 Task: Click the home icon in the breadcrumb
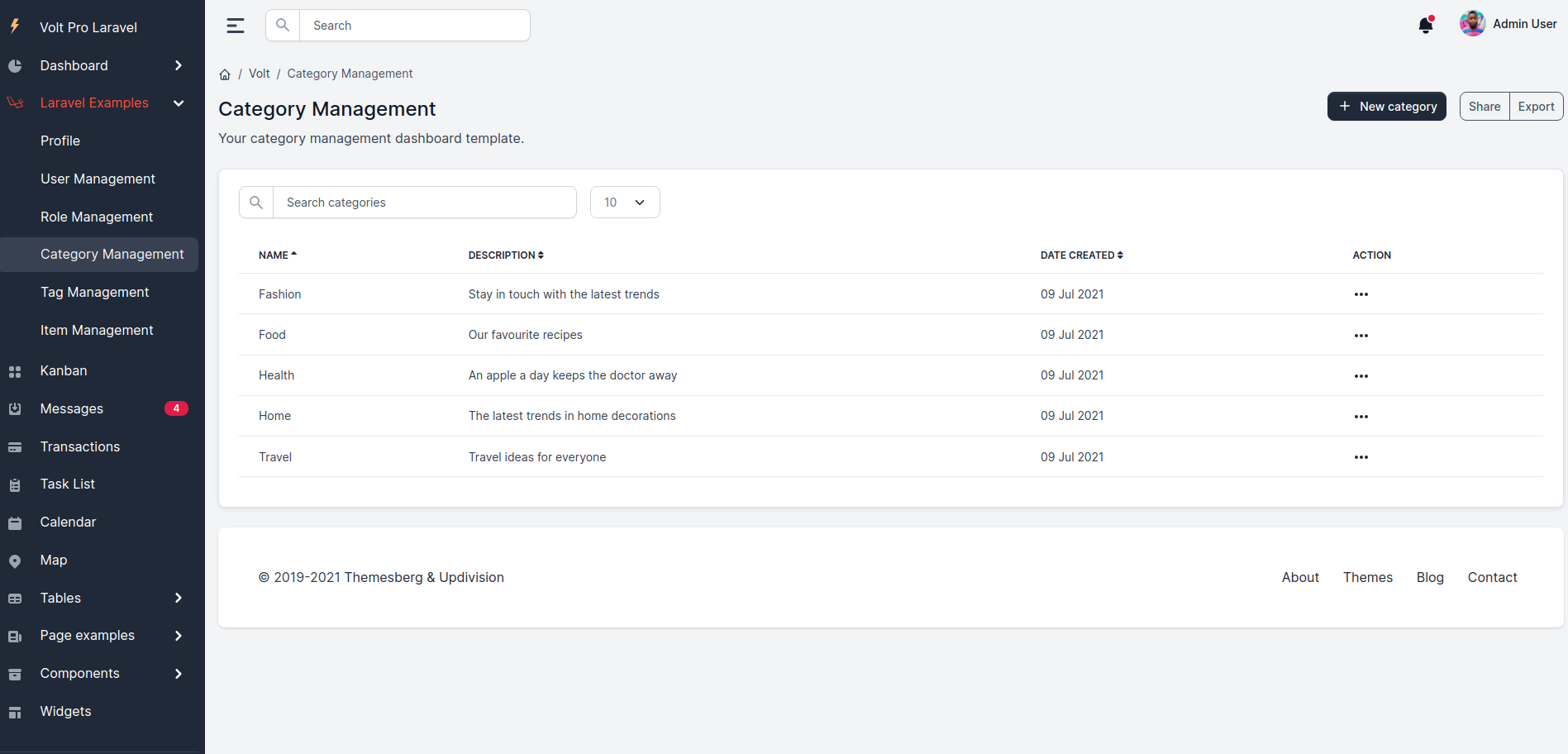[x=225, y=74]
